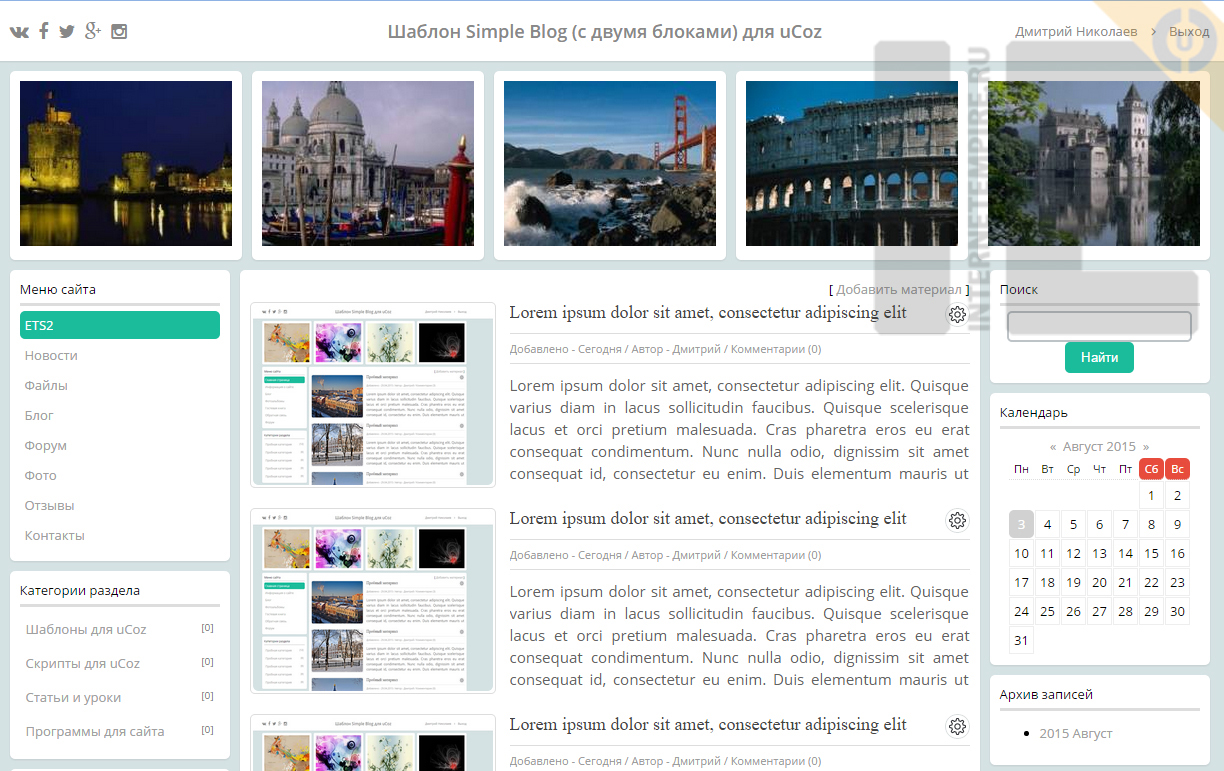Open the night-lit harbor castle header image

pyautogui.click(x=126, y=164)
